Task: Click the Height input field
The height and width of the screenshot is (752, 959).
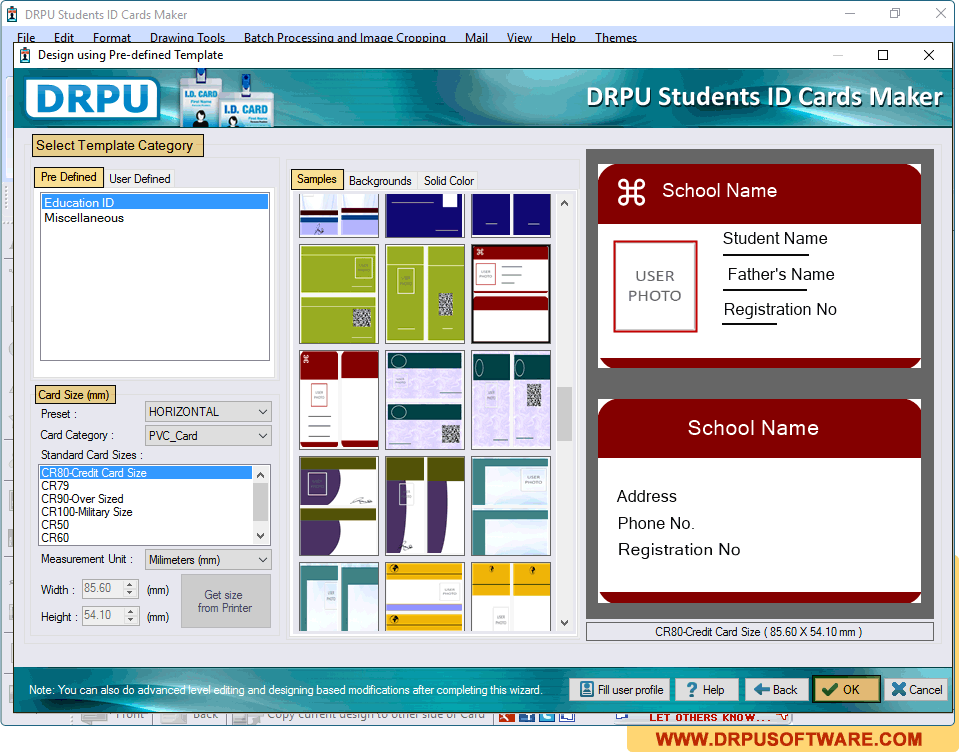Action: pos(103,615)
